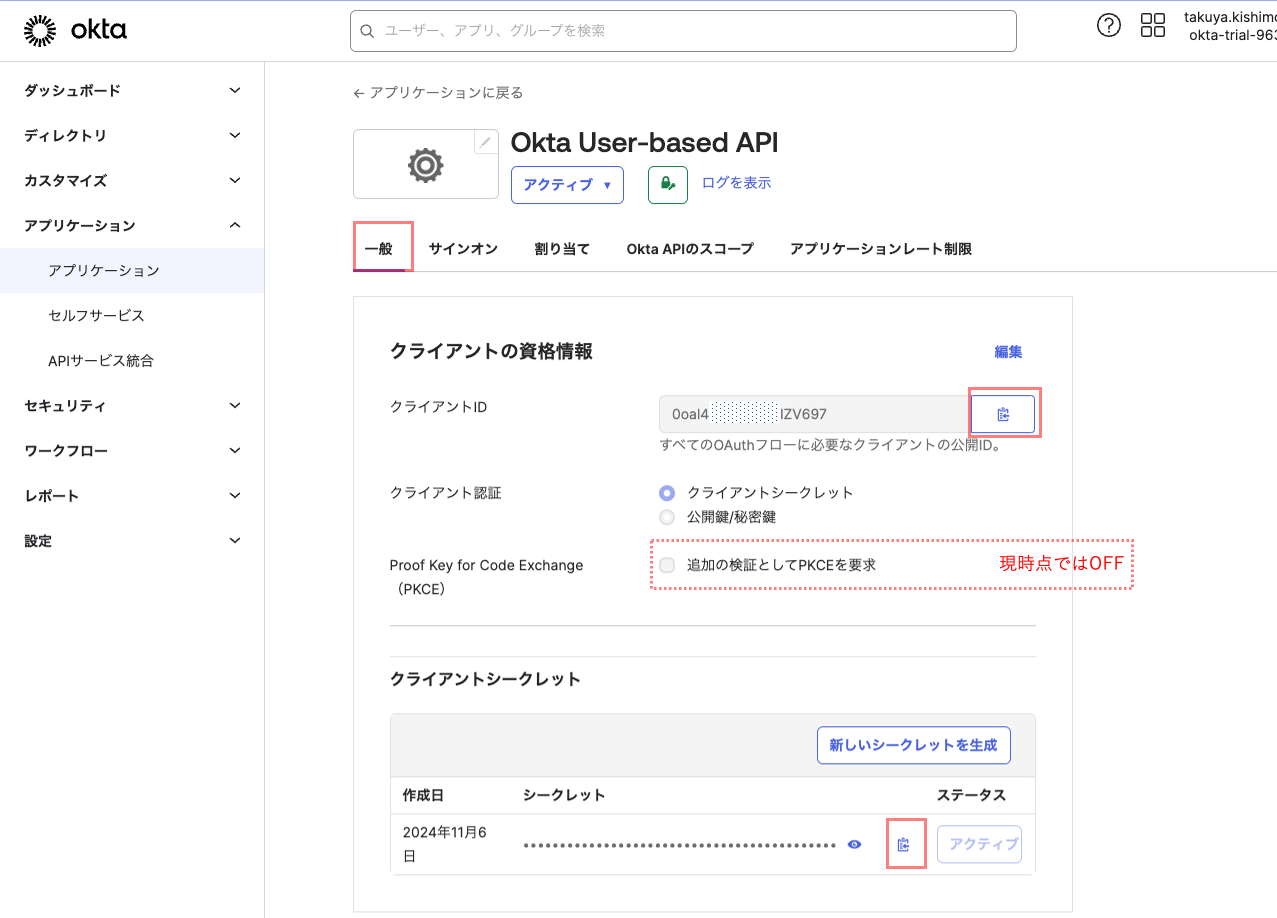Open the help question mark icon
1277x918 pixels.
coord(1109,26)
